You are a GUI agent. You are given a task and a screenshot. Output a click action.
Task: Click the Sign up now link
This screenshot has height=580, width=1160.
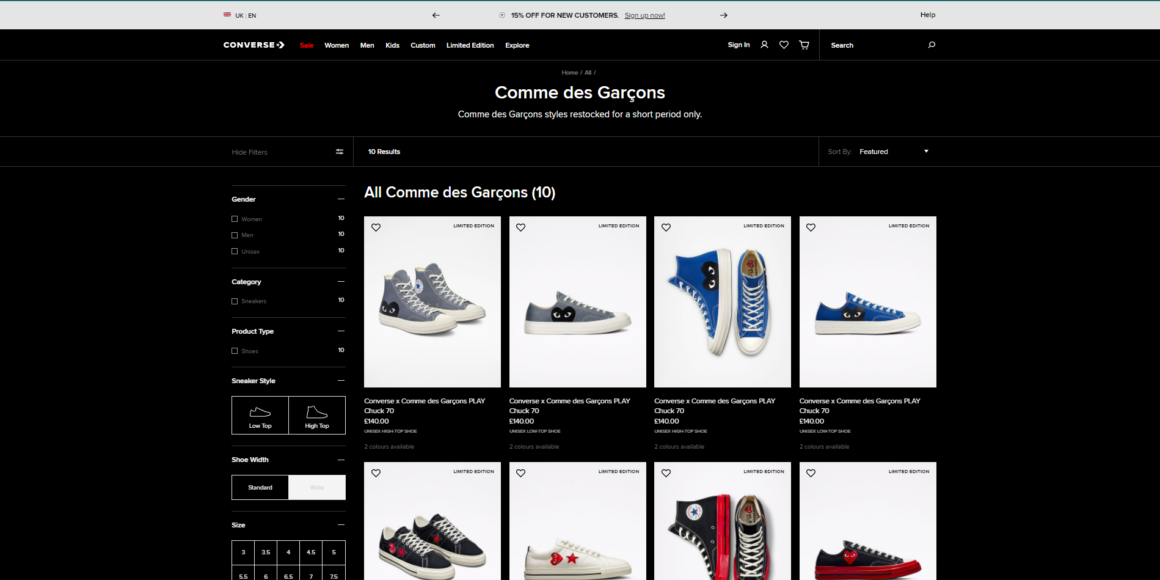pyautogui.click(x=644, y=15)
